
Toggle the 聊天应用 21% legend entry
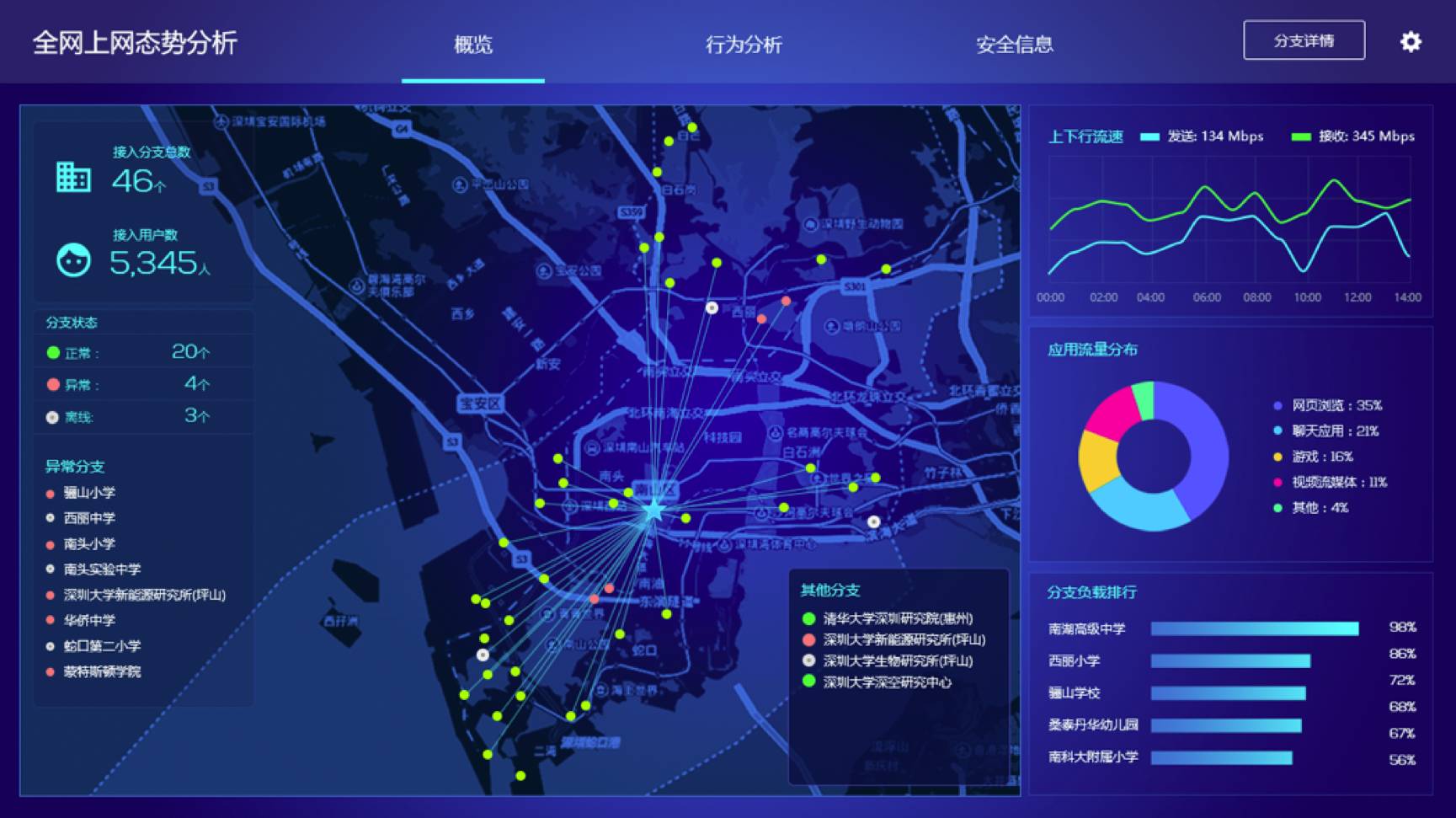point(1326,430)
